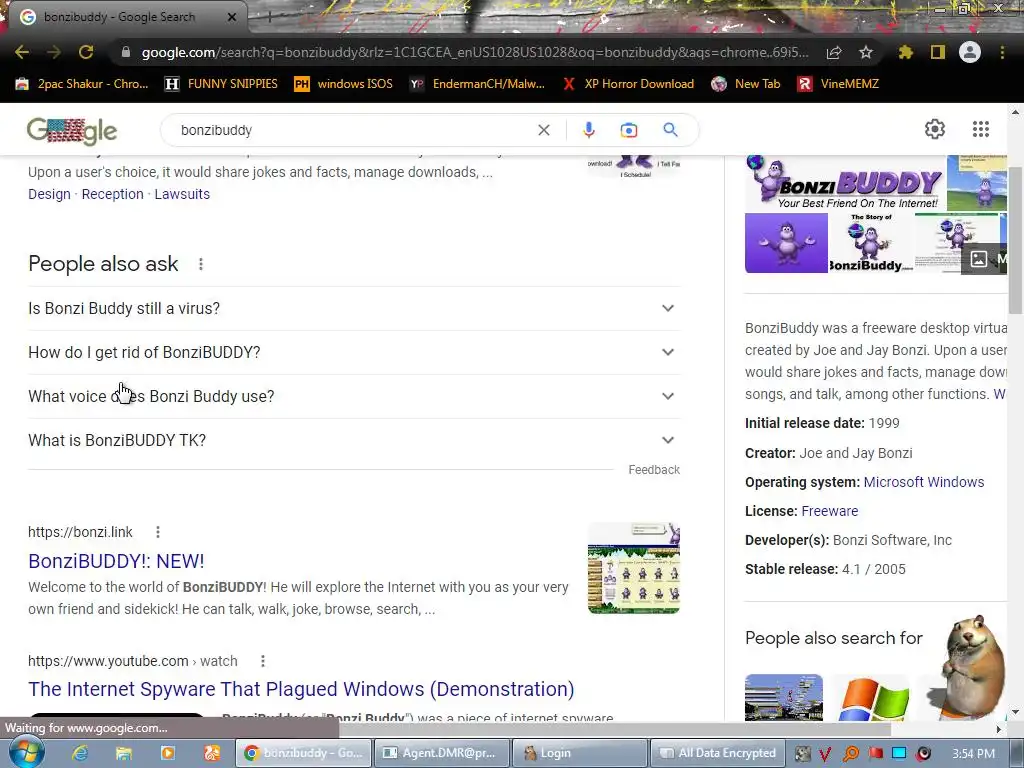
Task: Open People also ask options menu
Action: [200, 264]
